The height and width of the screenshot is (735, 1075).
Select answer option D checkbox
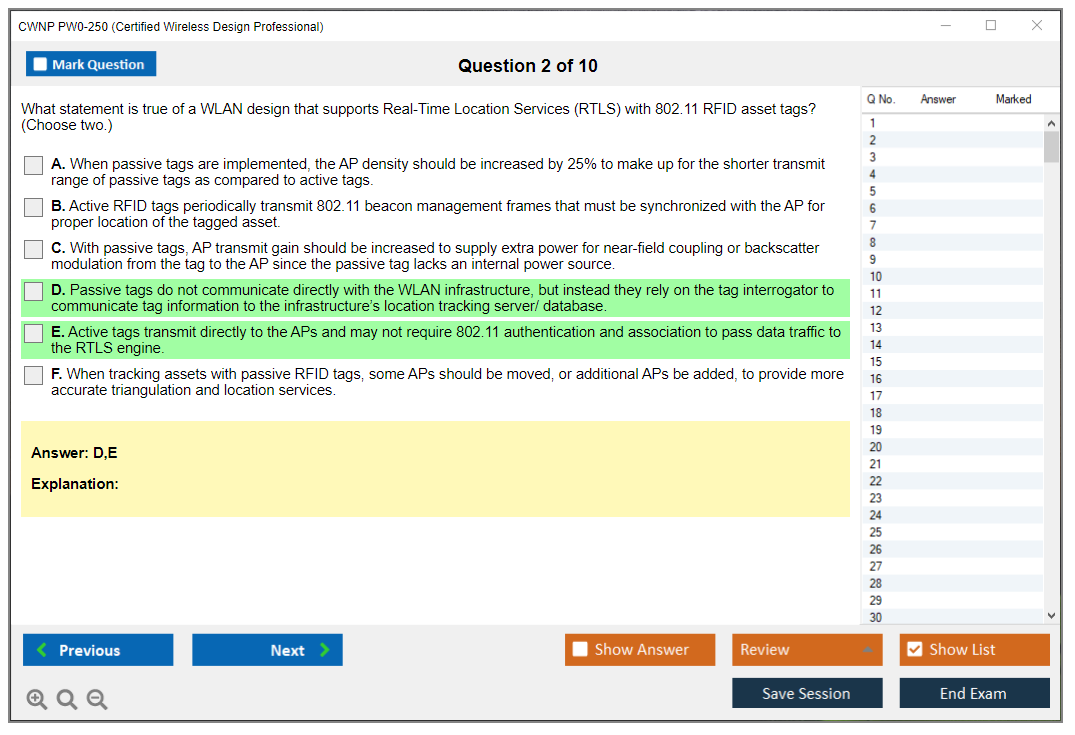(x=34, y=291)
